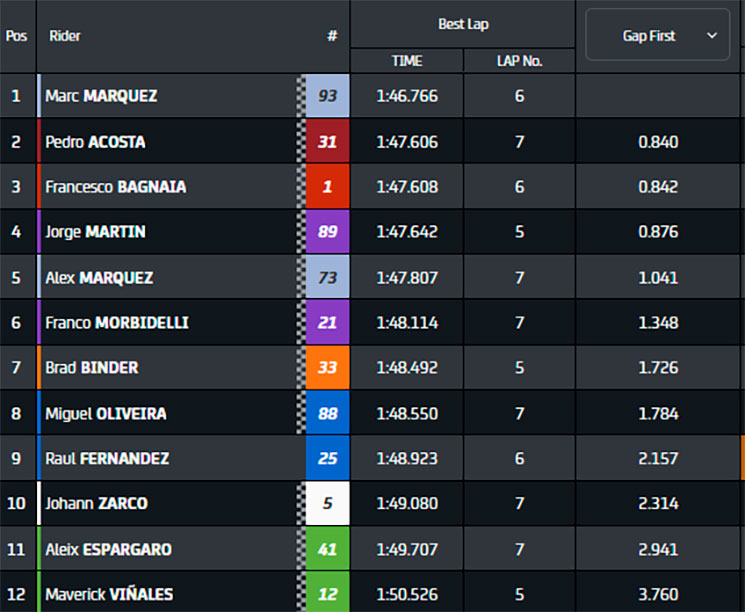Image resolution: width=745 pixels, height=612 pixels.
Task: Select Maverick Viñales's green 12 badge
Action: (x=327, y=593)
